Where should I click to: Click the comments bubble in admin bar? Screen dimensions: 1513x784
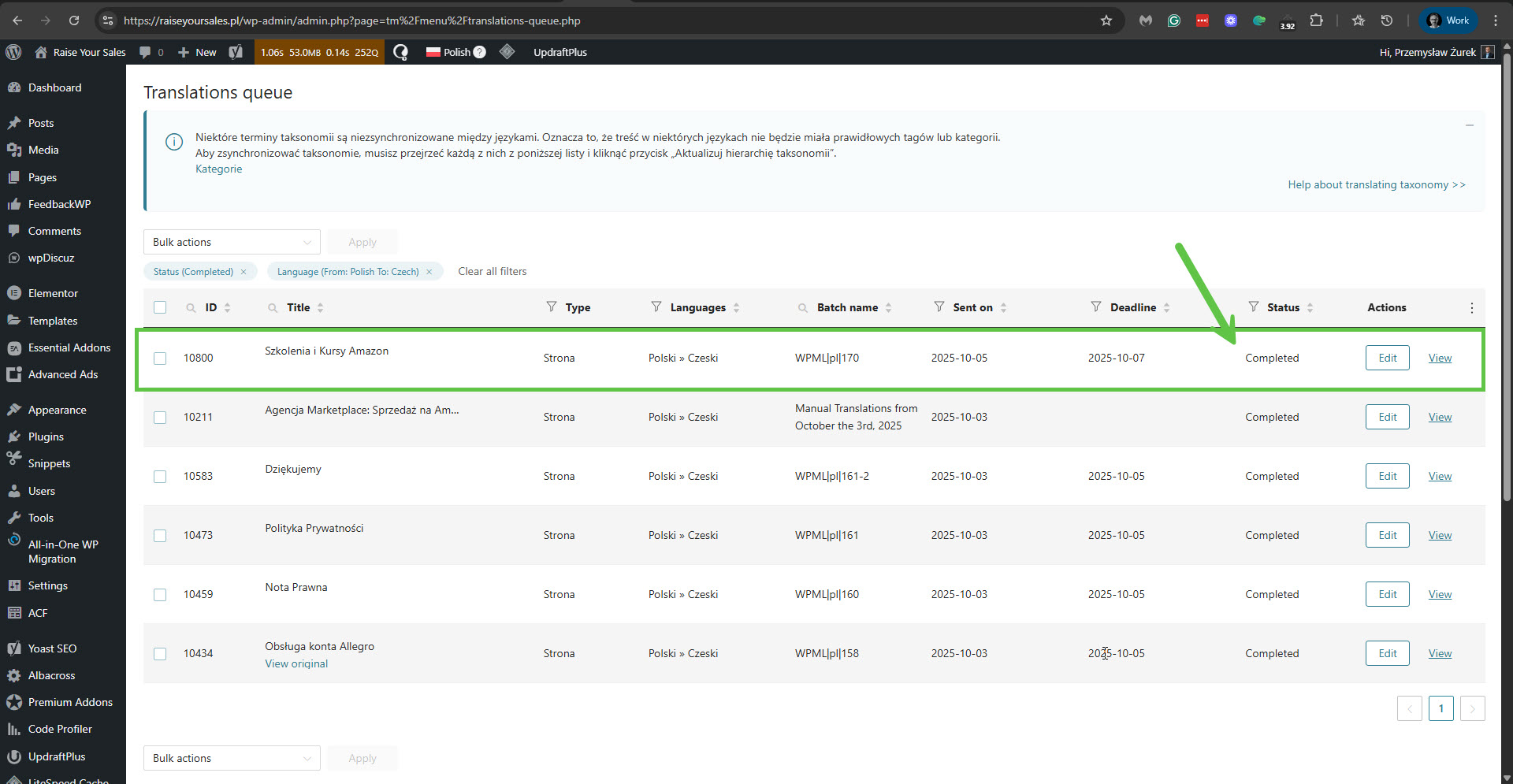(x=145, y=52)
